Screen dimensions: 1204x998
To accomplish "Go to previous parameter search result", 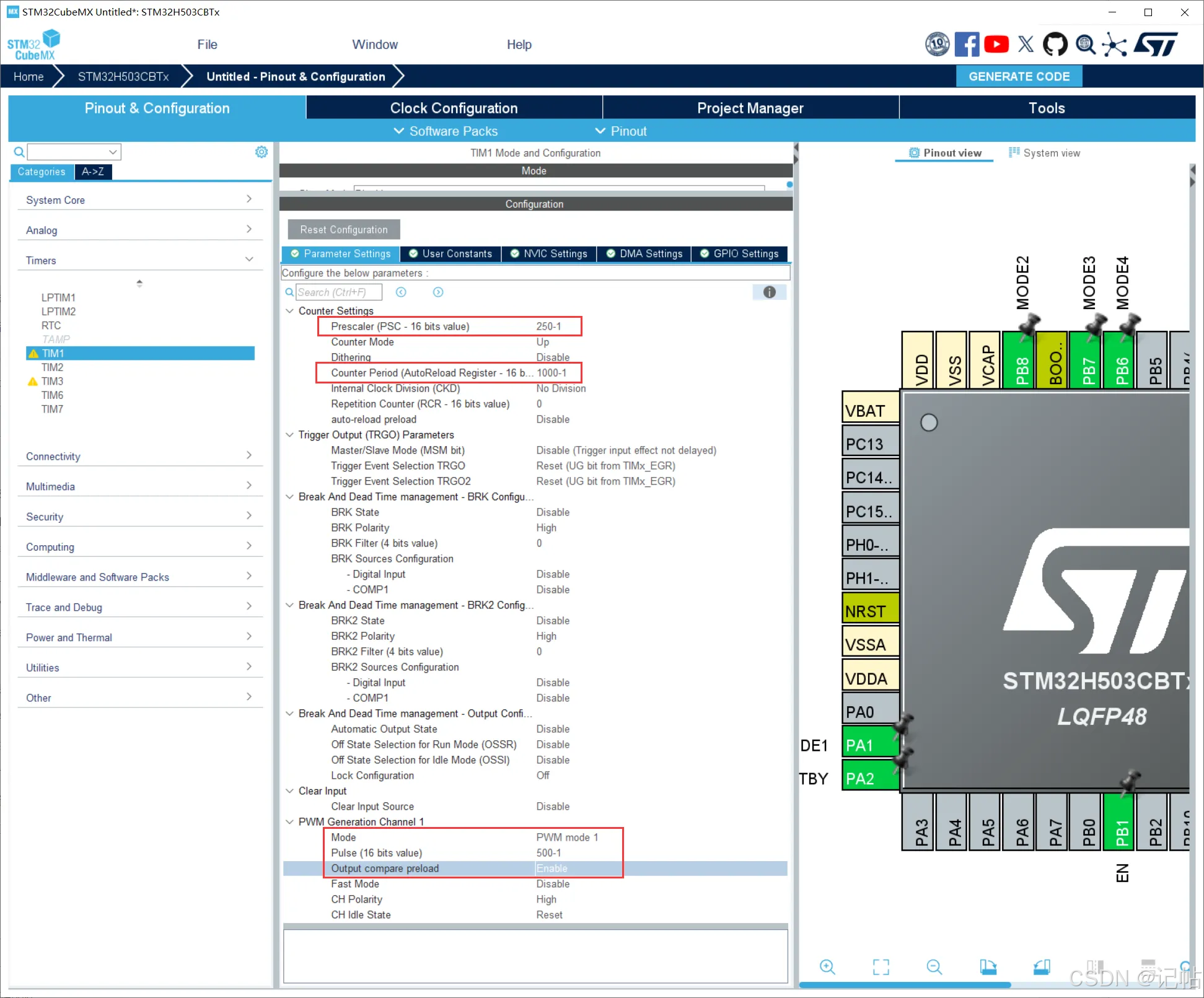I will tap(402, 292).
